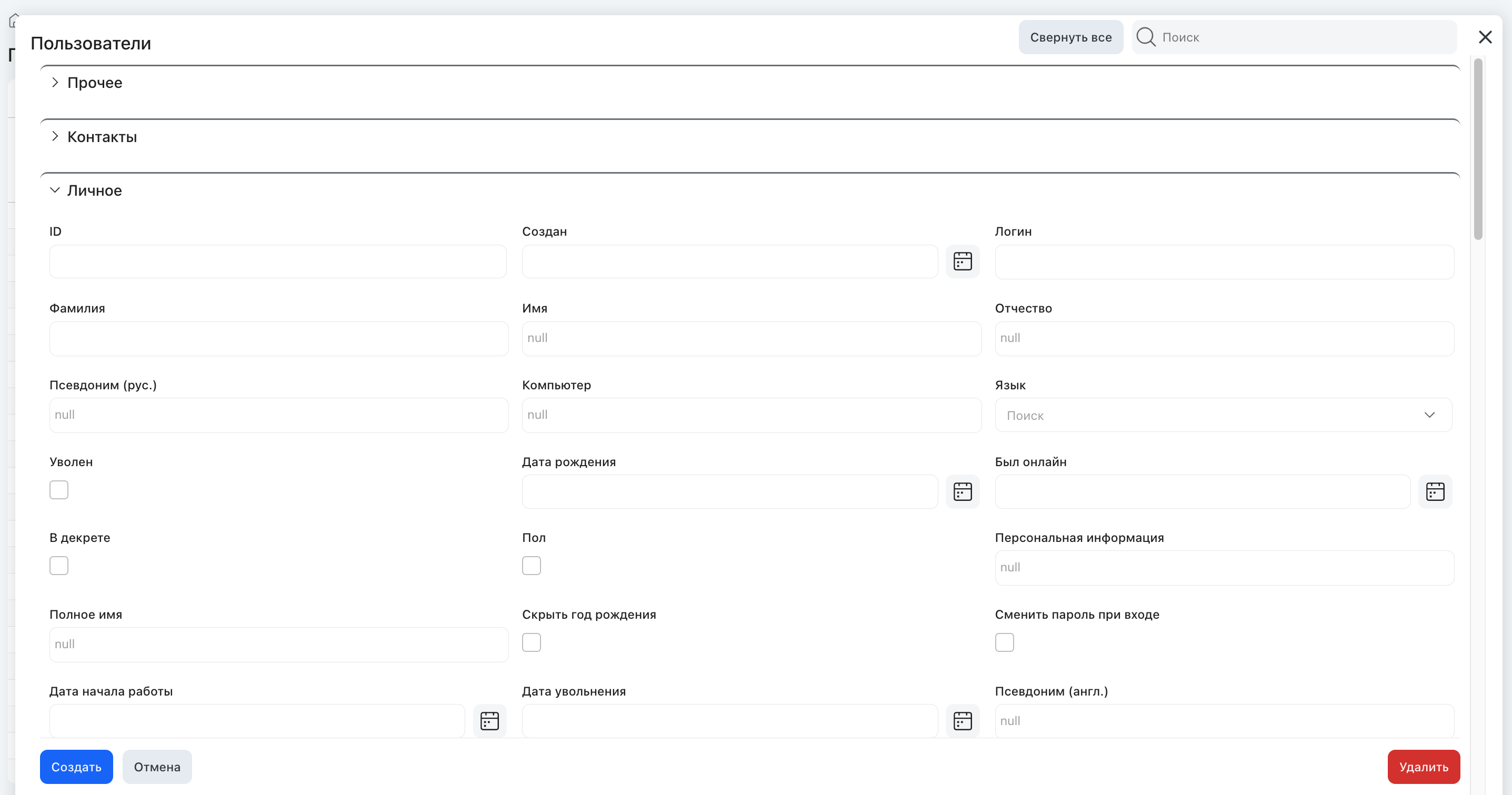
Task: Click the Персональная информация input field
Action: 1225,567
